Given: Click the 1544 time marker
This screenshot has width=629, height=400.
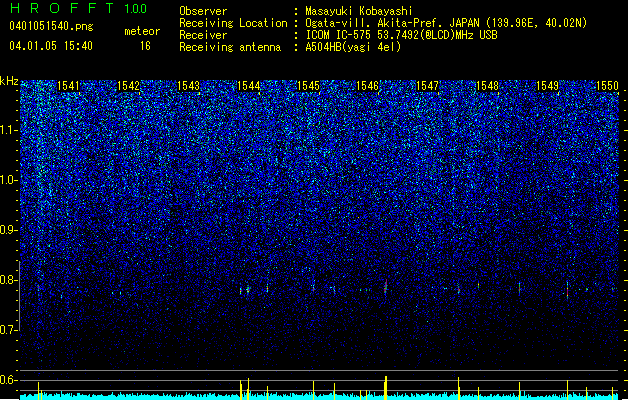Looking at the screenshot, I should pyautogui.click(x=248, y=86).
